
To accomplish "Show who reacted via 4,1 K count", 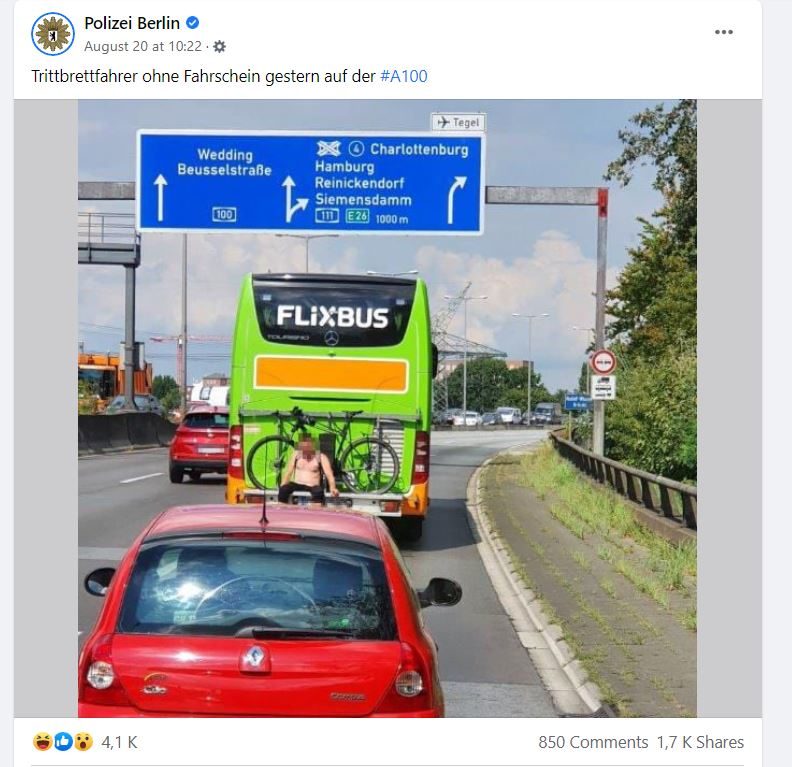I will (x=119, y=742).
